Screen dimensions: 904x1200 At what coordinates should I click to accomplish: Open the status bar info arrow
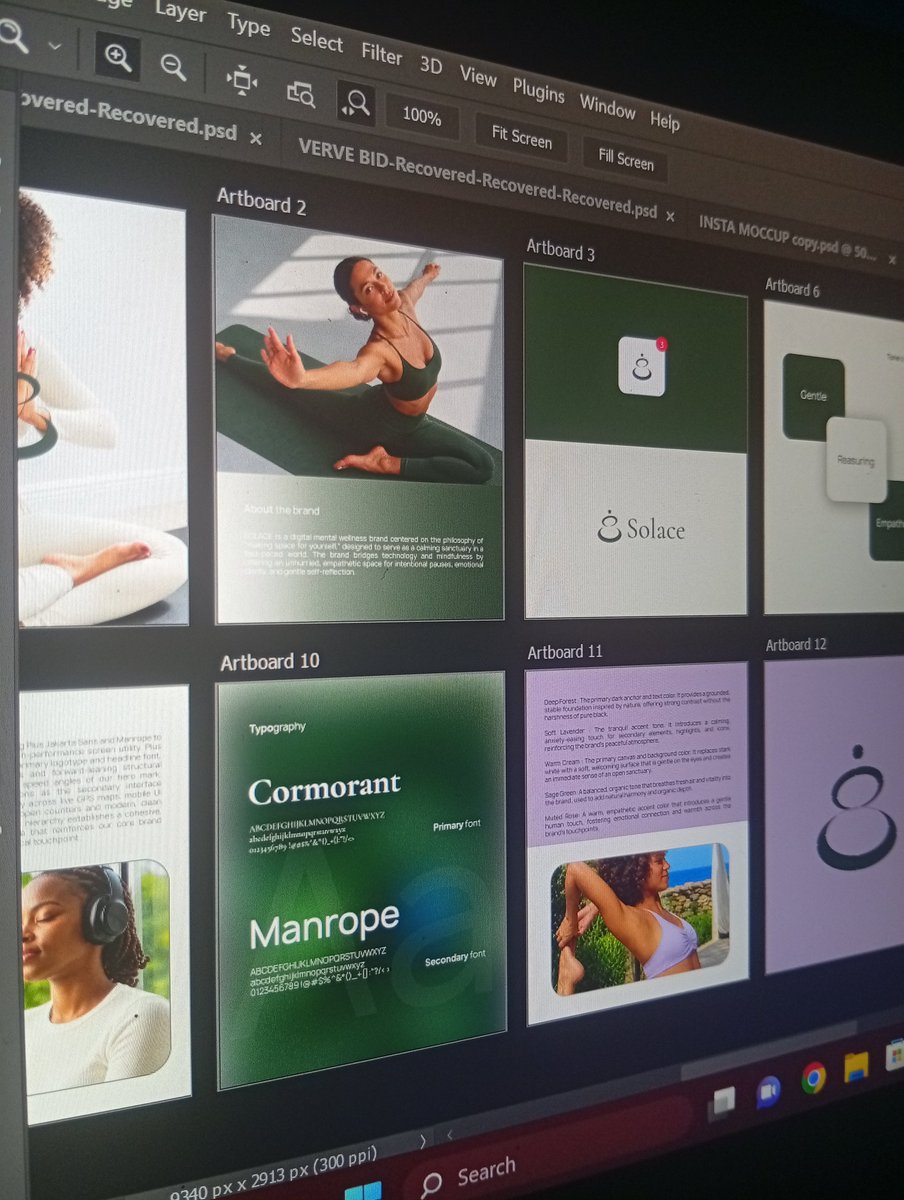[x=423, y=1141]
